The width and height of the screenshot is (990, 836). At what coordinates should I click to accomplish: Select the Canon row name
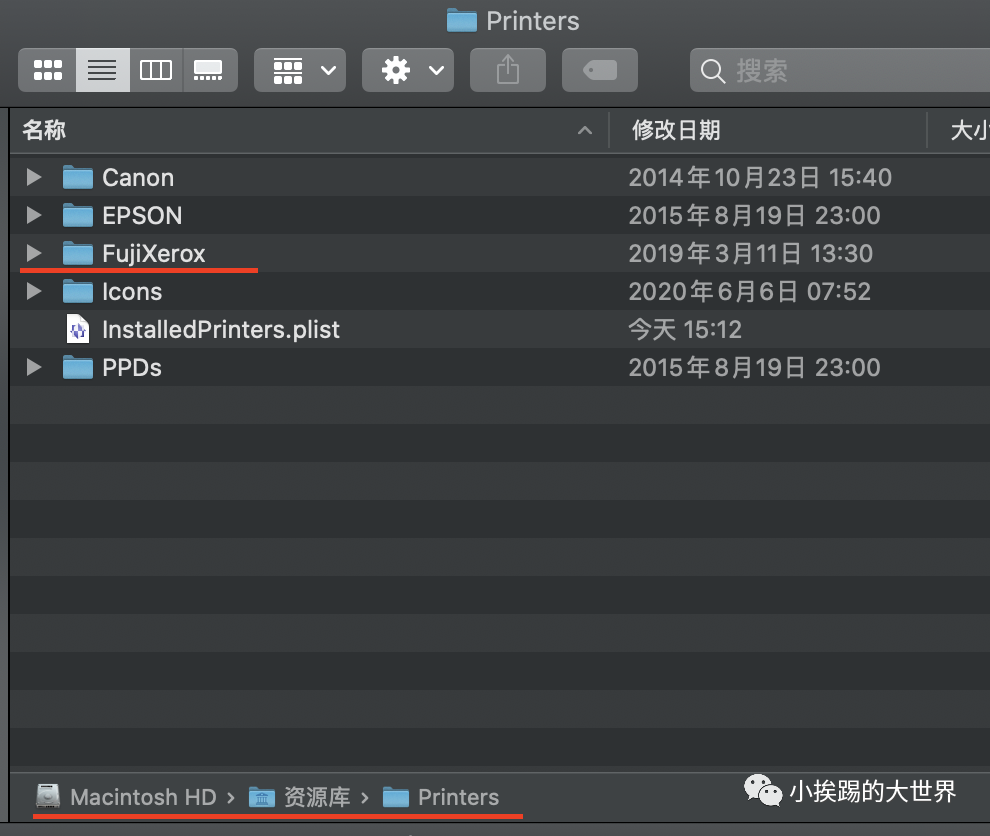pyautogui.click(x=138, y=178)
